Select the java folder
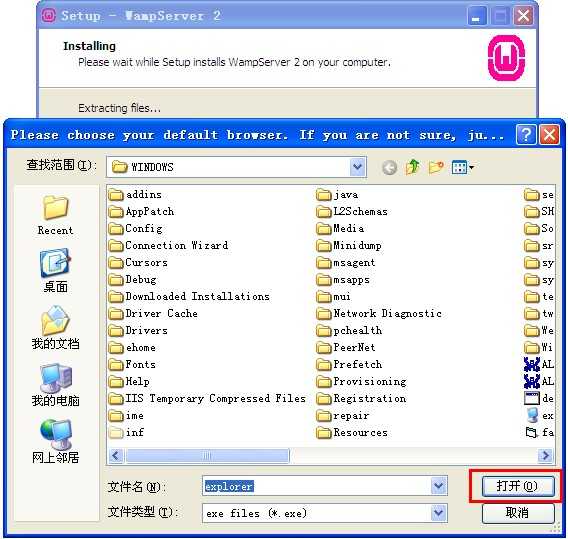The image size is (568, 539). [x=337, y=195]
